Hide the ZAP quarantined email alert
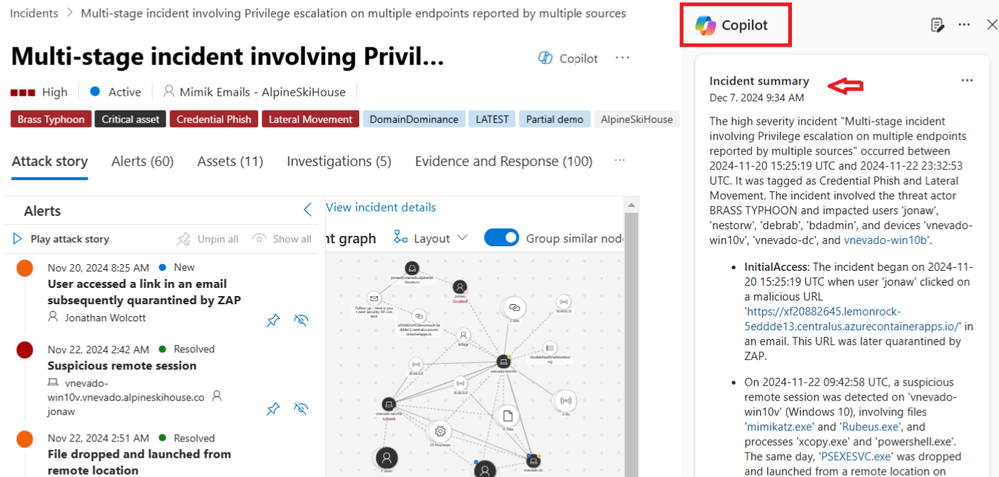The height and width of the screenshot is (477, 999). pyautogui.click(x=301, y=321)
